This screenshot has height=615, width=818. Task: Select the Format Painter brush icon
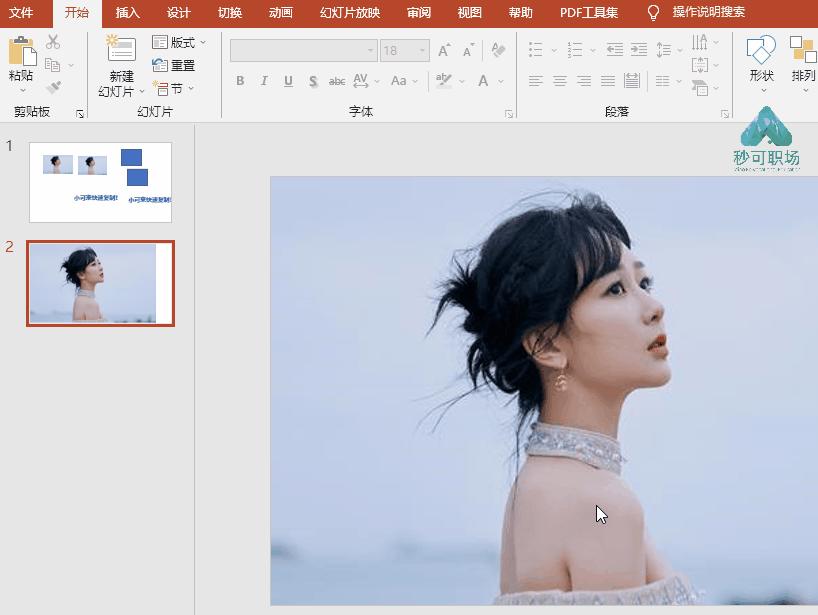53,88
